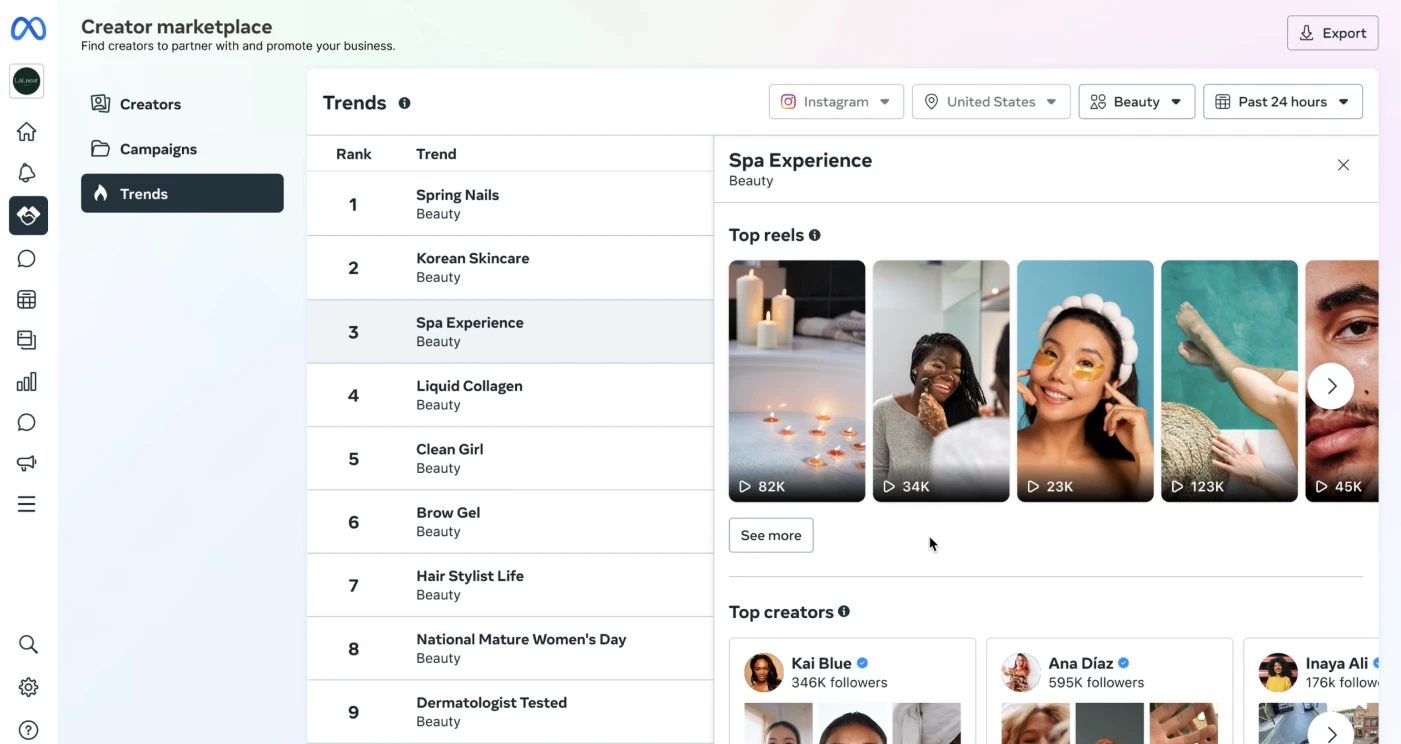Open the help question mark icon
The height and width of the screenshot is (744, 1401).
pyautogui.click(x=28, y=730)
